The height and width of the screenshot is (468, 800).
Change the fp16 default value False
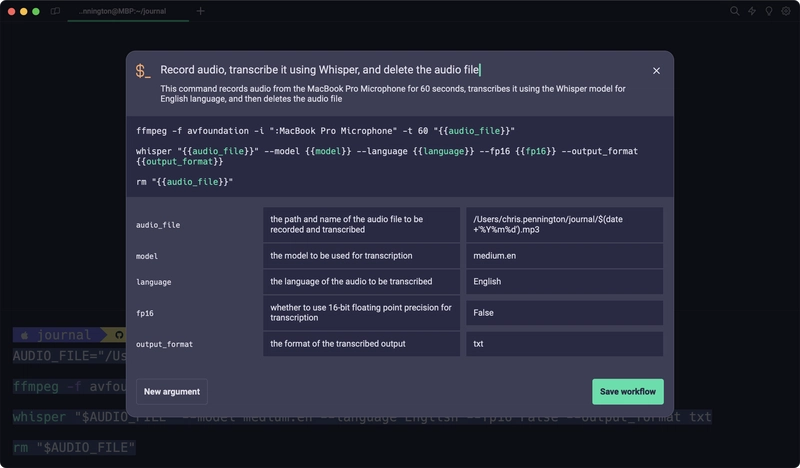coord(564,313)
